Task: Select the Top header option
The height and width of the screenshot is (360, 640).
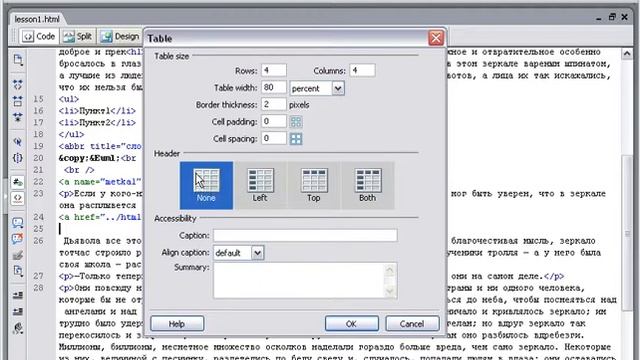Action: click(313, 185)
